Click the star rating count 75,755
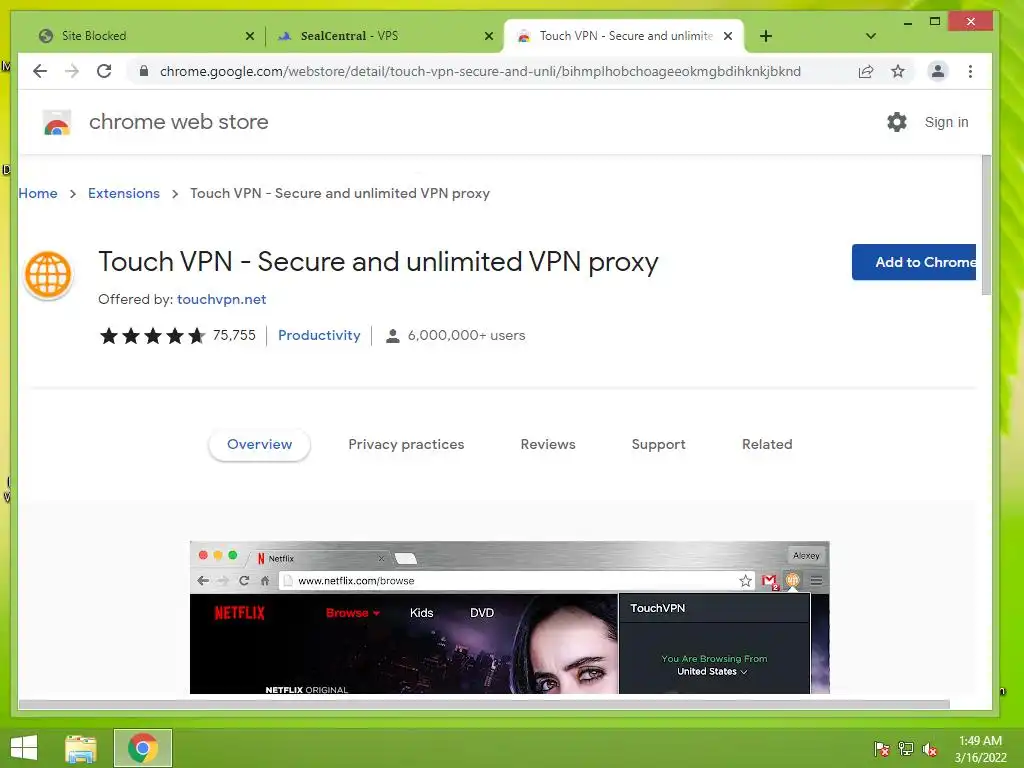The image size is (1024, 768). [234, 335]
